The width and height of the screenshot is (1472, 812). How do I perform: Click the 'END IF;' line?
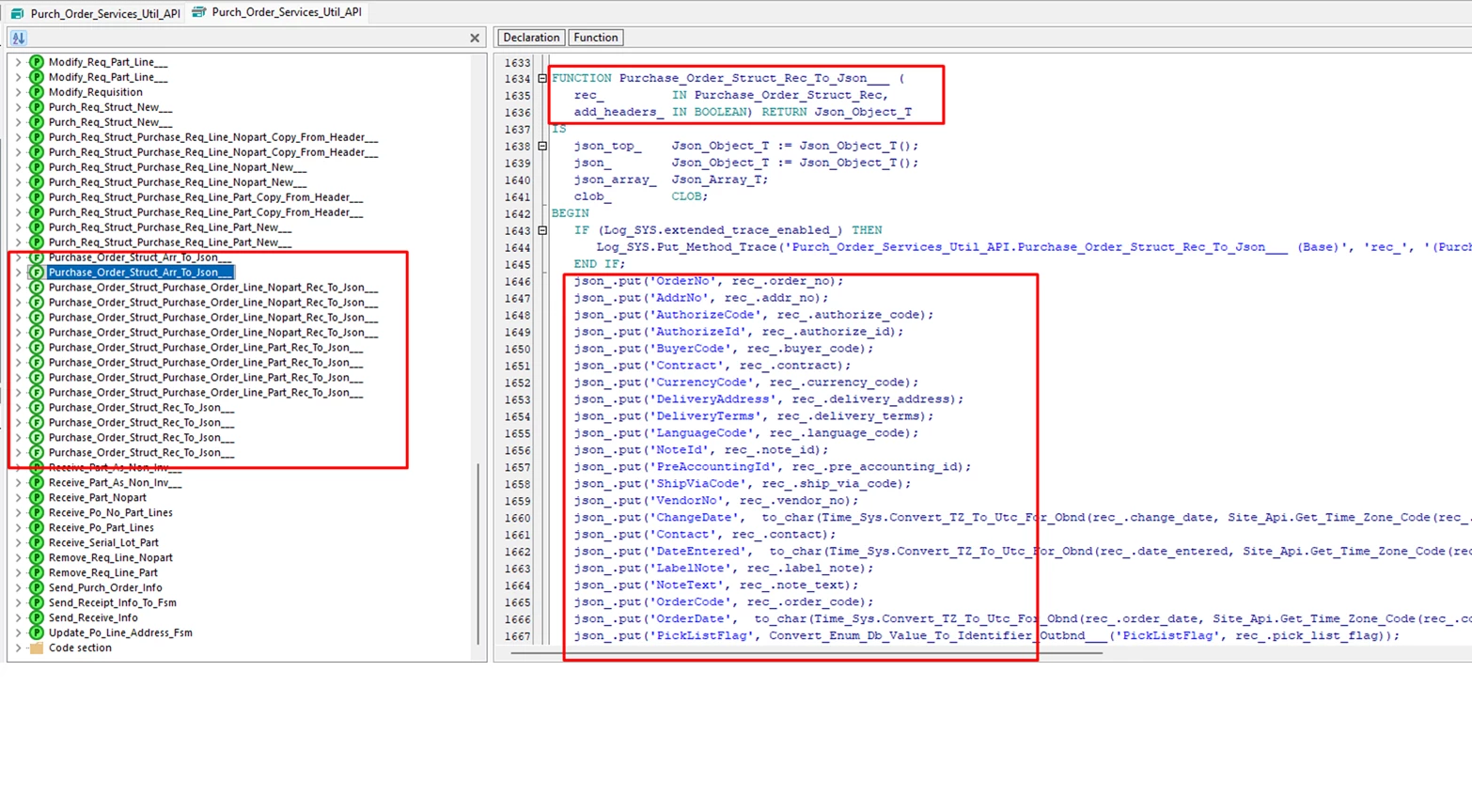click(600, 264)
